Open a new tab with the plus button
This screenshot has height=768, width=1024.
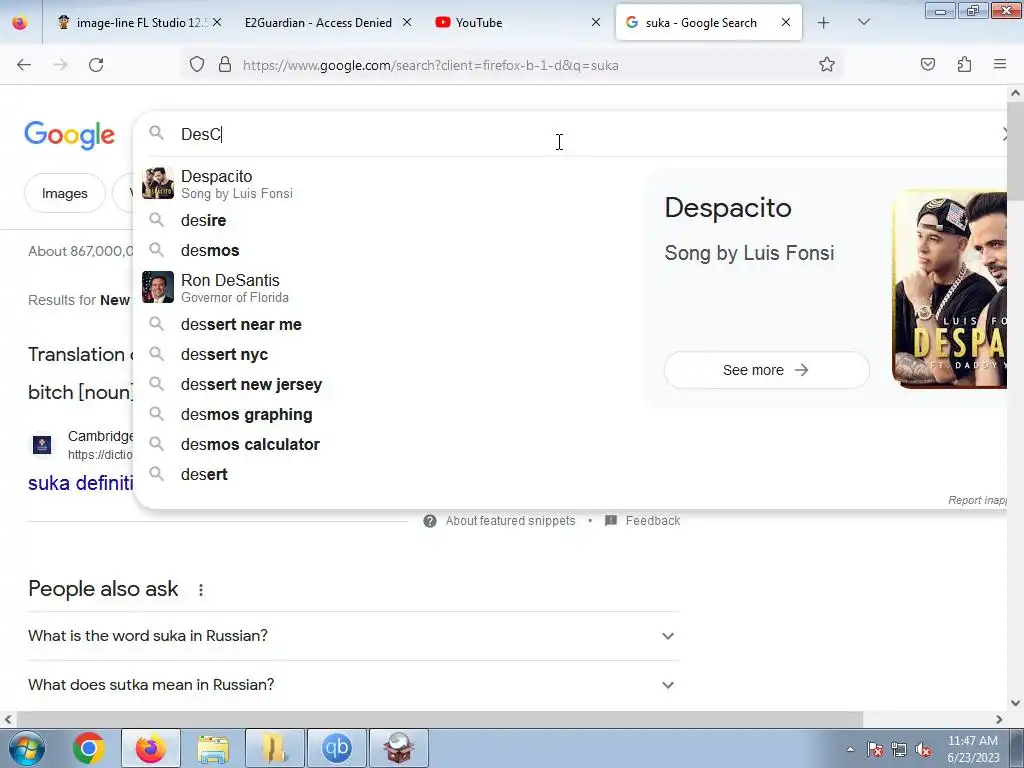pos(824,23)
